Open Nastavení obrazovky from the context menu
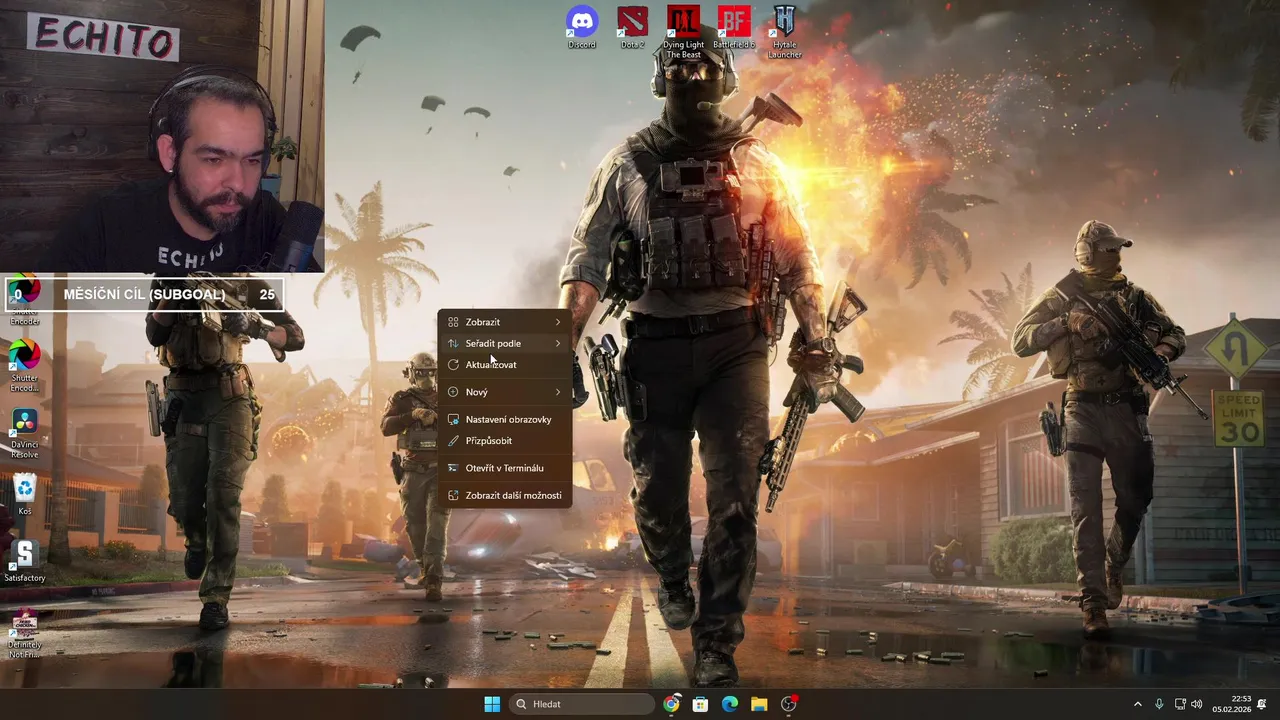The height and width of the screenshot is (720, 1280). (505, 419)
